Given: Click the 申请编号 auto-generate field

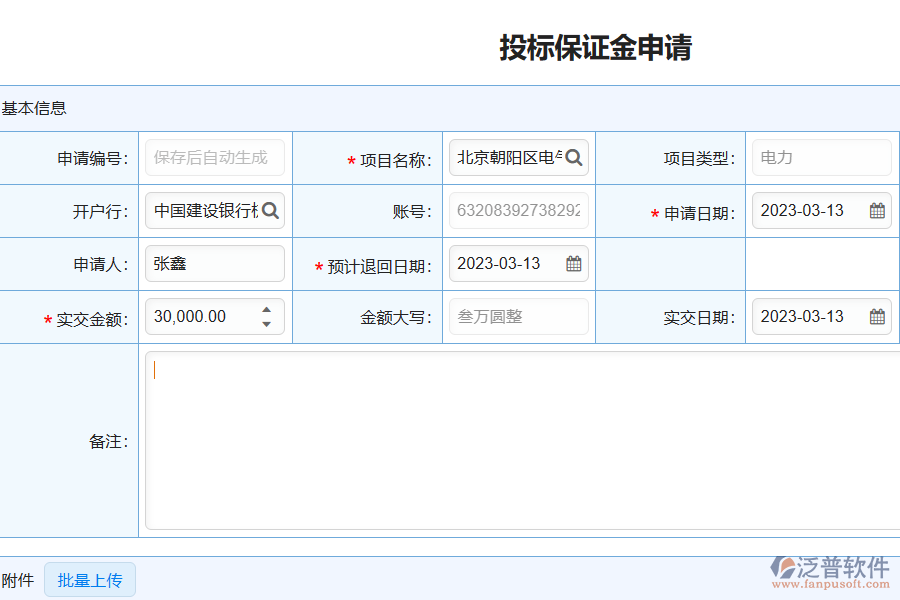Looking at the screenshot, I should pos(214,157).
